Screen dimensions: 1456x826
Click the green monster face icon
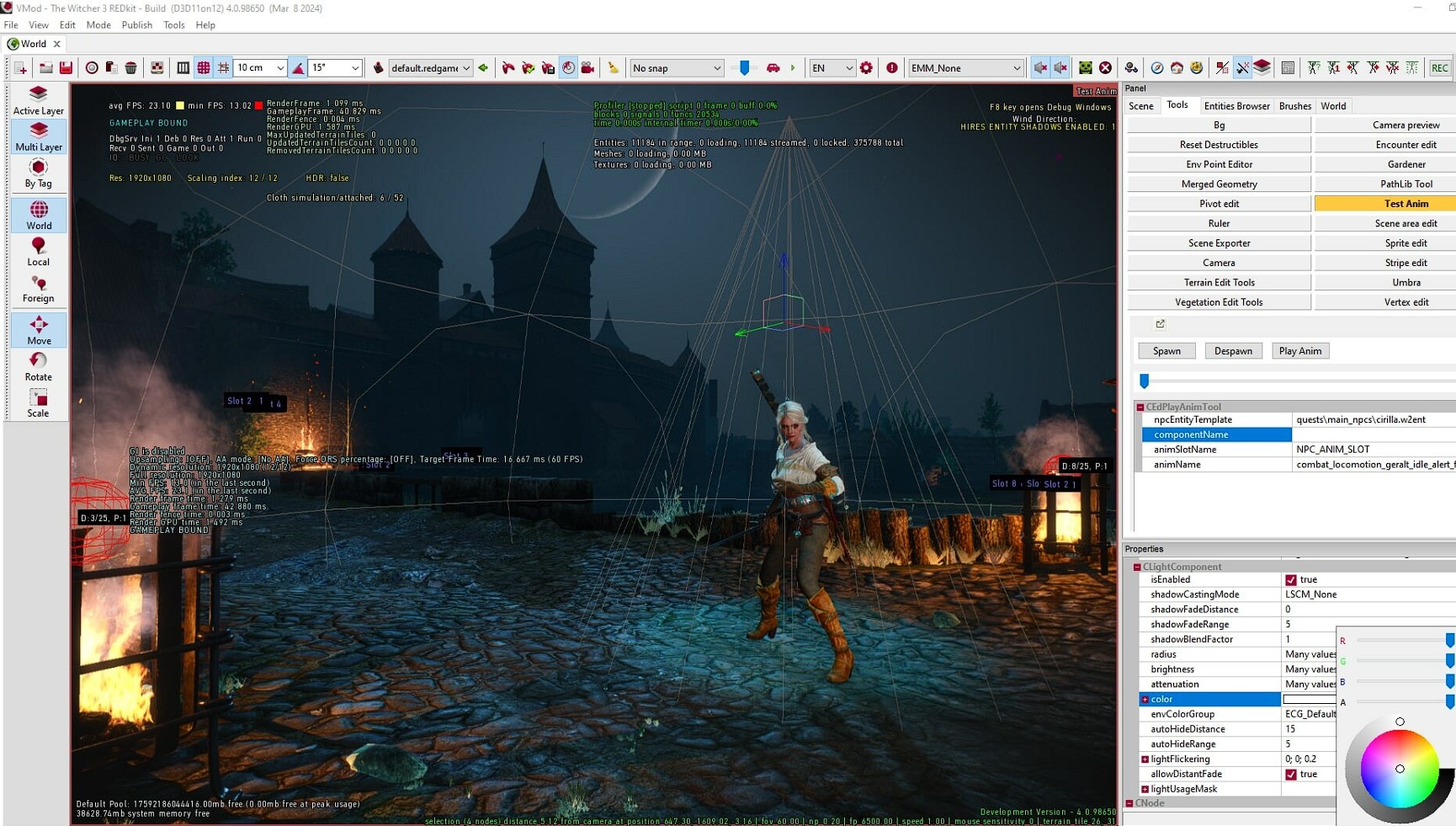(x=1086, y=68)
